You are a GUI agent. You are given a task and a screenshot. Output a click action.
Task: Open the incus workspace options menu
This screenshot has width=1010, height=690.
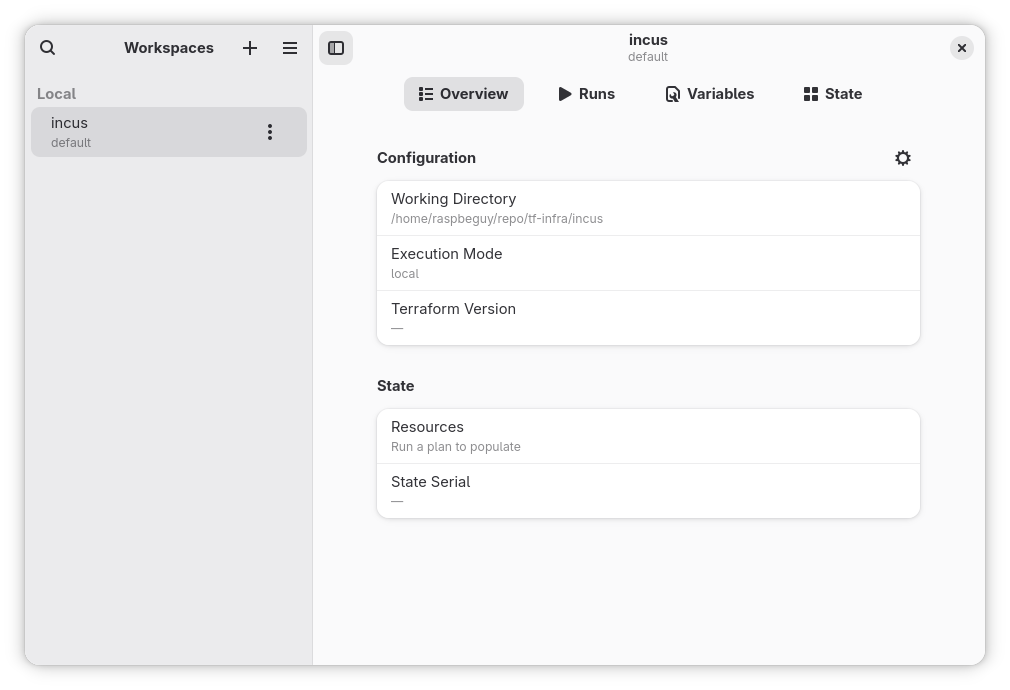[x=270, y=132]
